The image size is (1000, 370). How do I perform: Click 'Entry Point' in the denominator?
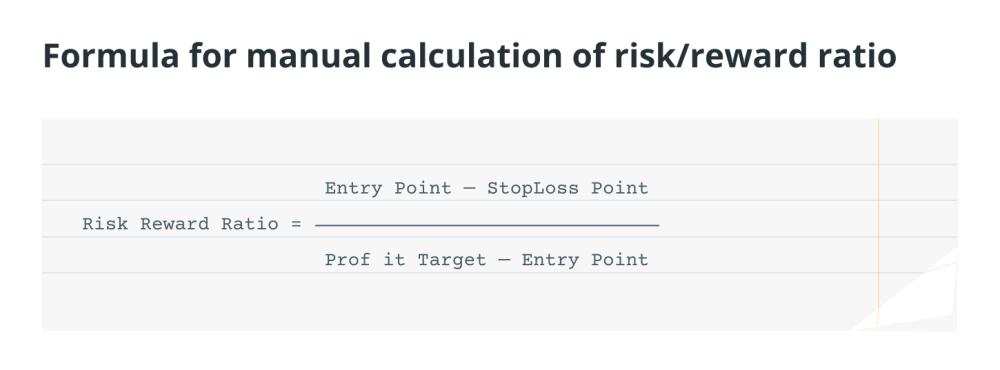[x=585, y=260]
